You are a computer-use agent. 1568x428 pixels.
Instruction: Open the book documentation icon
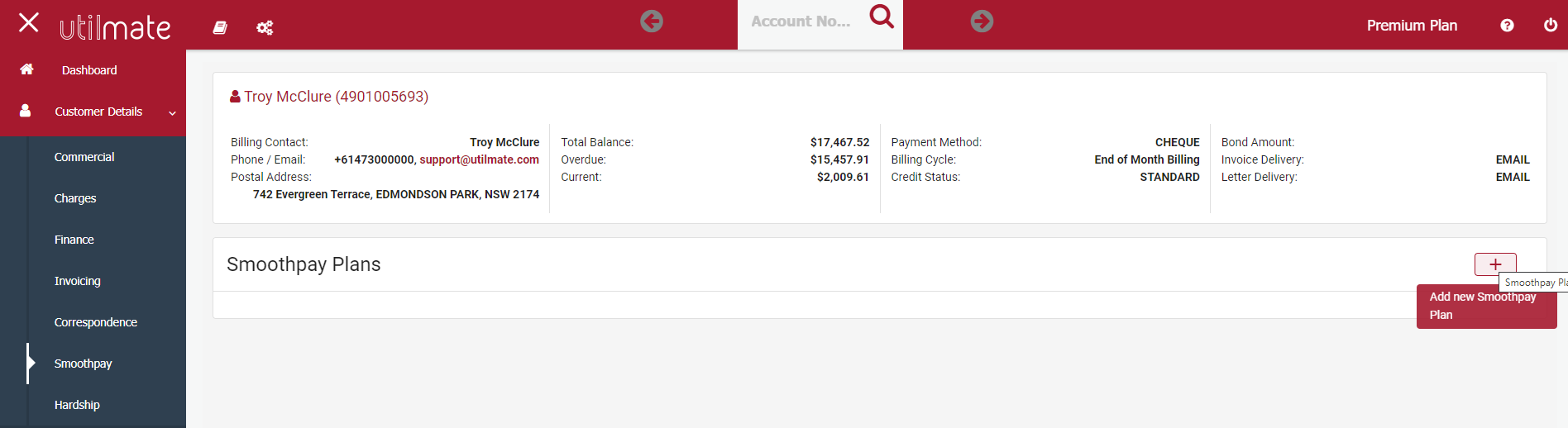click(x=220, y=27)
